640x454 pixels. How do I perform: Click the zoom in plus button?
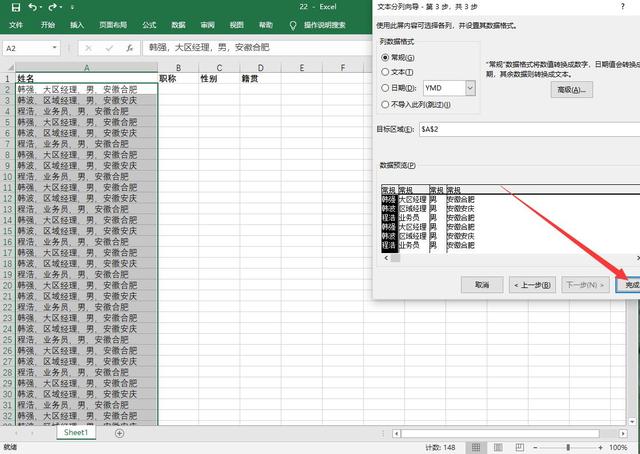(600, 448)
